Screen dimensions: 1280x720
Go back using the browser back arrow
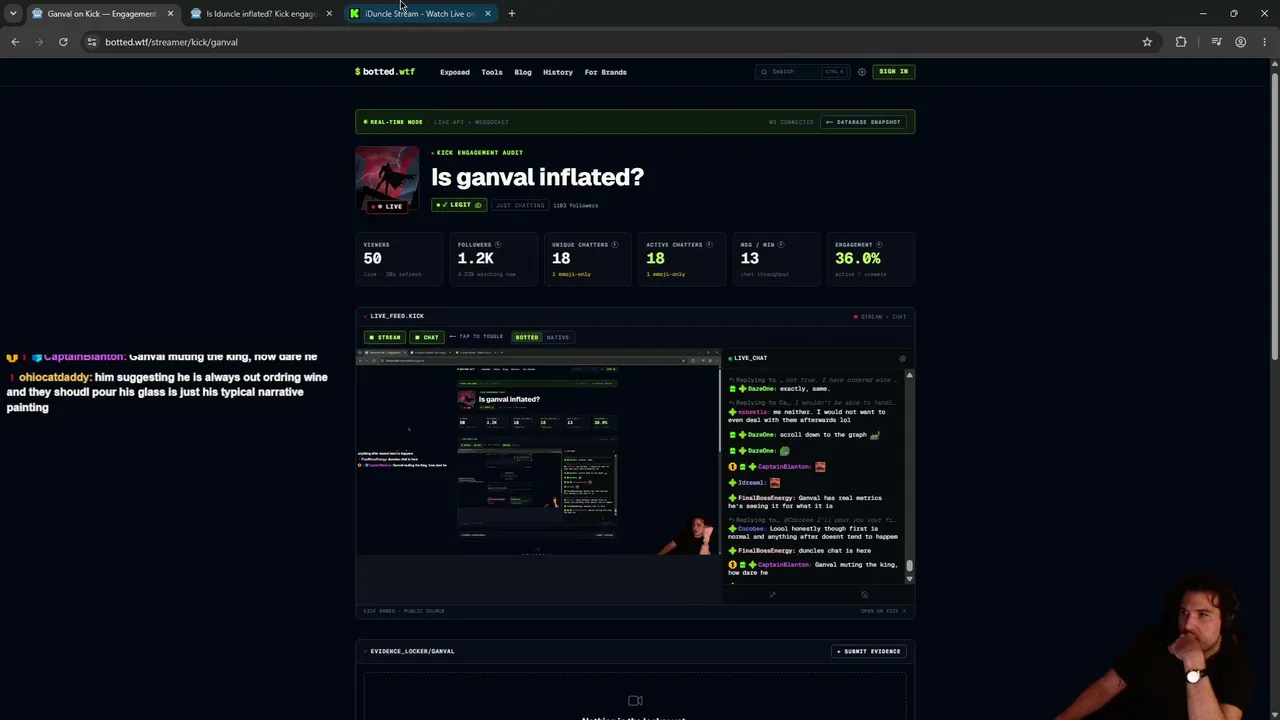15,42
